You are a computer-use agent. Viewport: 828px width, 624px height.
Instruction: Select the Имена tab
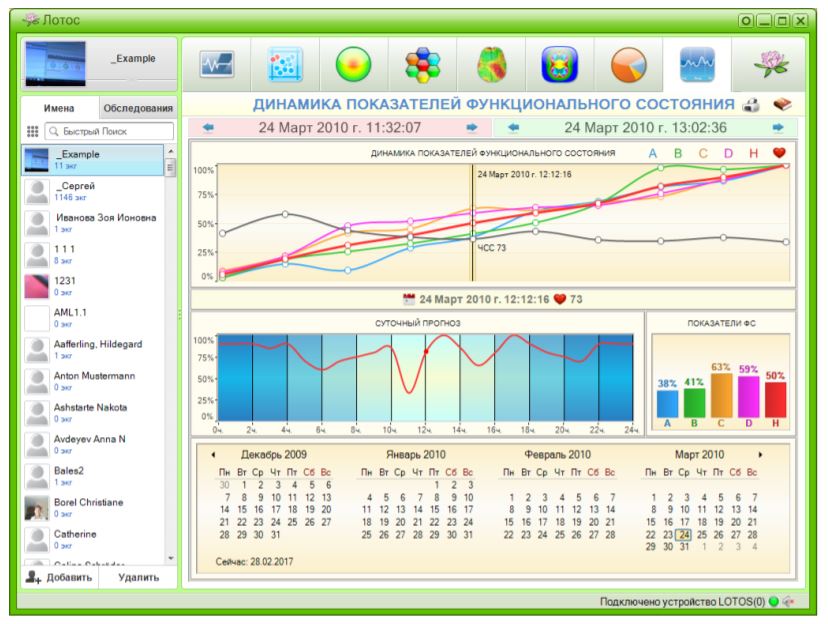pyautogui.click(x=61, y=108)
